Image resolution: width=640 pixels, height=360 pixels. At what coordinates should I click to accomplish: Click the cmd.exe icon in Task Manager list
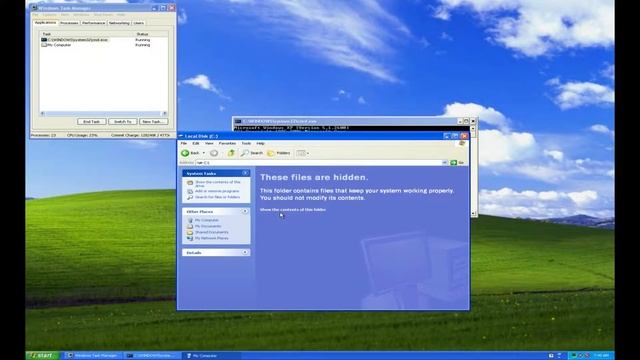coord(44,40)
